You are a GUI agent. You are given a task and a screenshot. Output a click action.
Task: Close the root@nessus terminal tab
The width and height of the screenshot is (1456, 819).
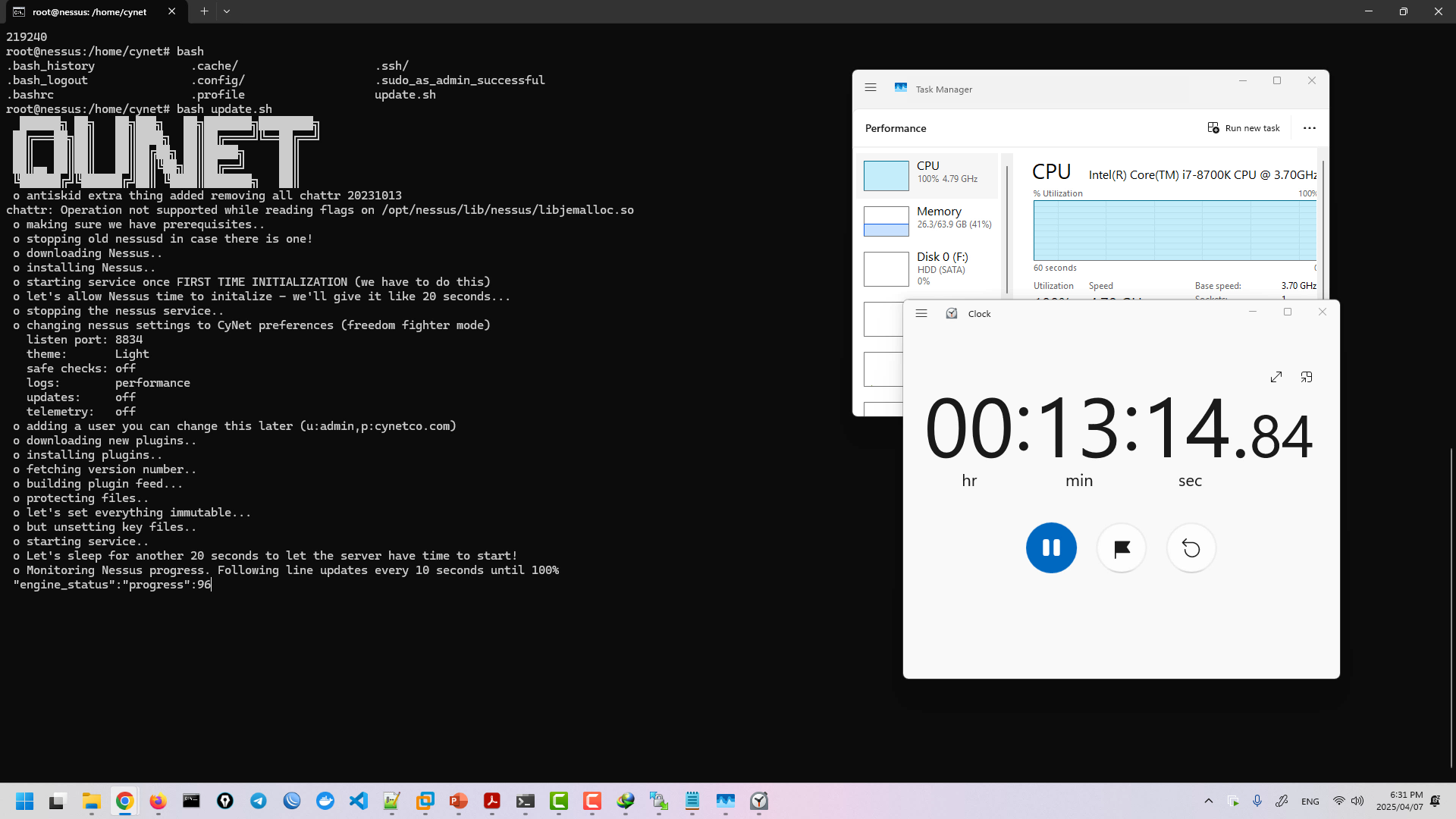(172, 11)
